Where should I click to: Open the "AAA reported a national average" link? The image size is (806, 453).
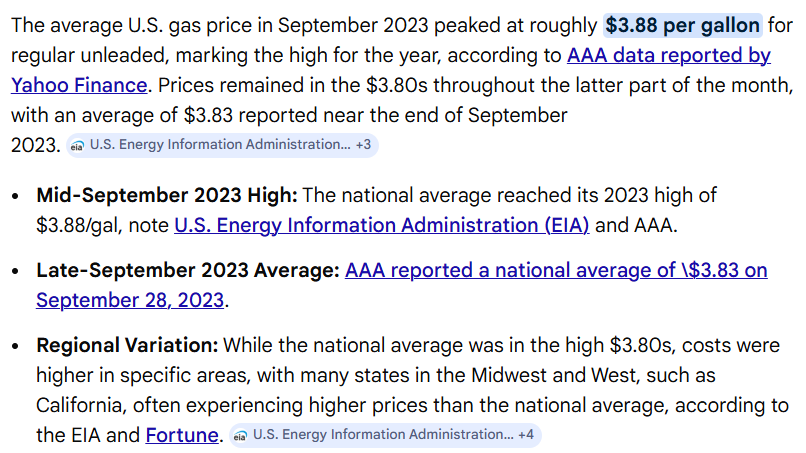click(x=556, y=270)
